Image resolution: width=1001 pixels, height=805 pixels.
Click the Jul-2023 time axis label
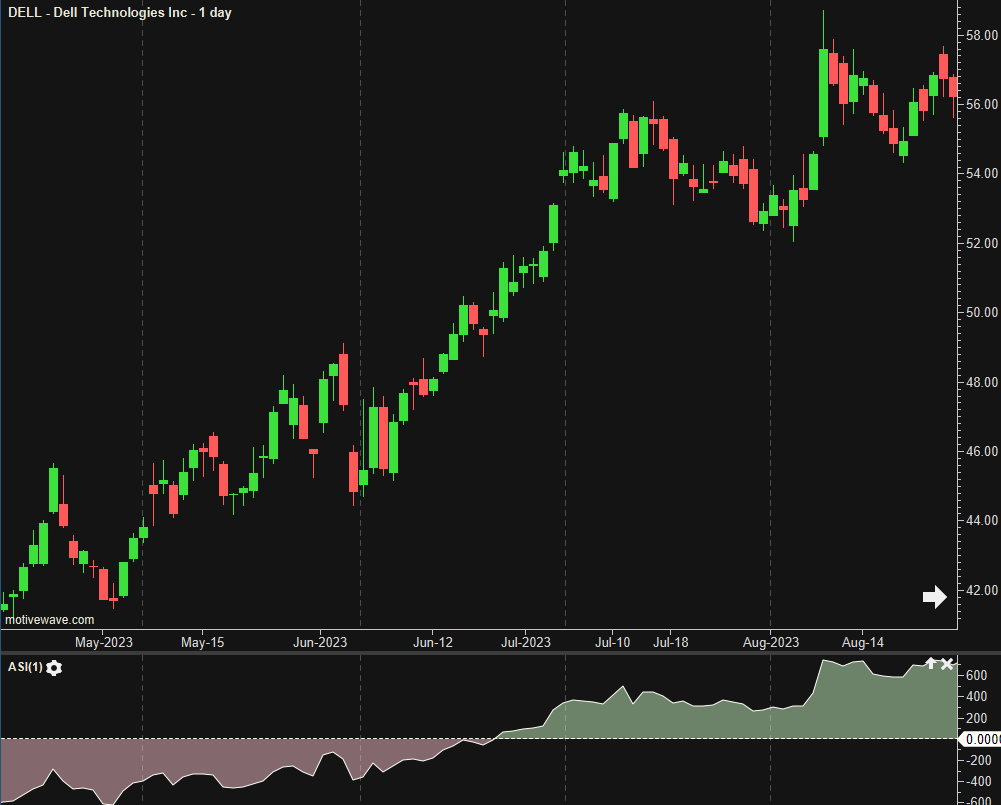point(526,642)
